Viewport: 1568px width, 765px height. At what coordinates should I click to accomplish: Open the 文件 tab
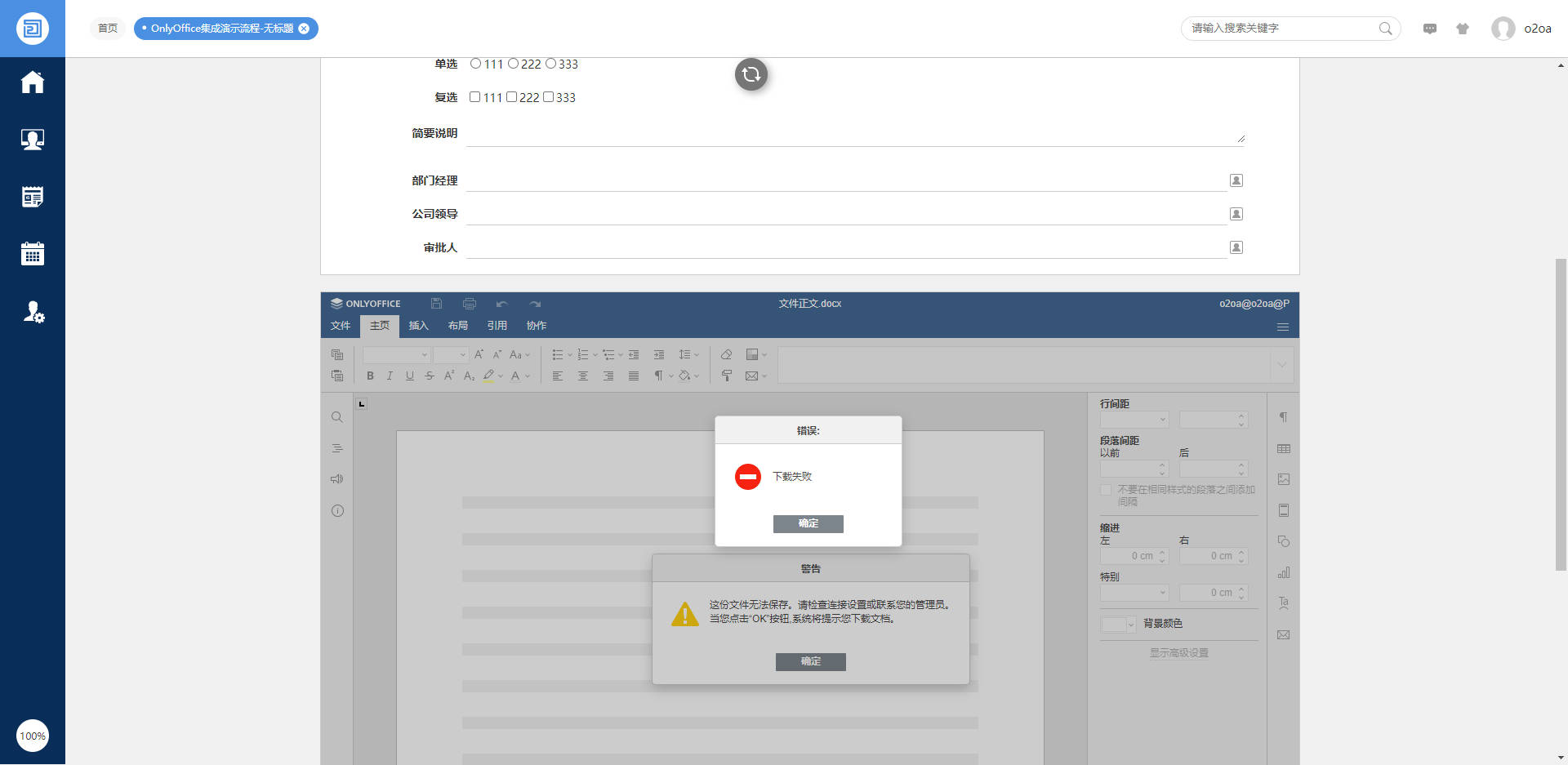(341, 326)
